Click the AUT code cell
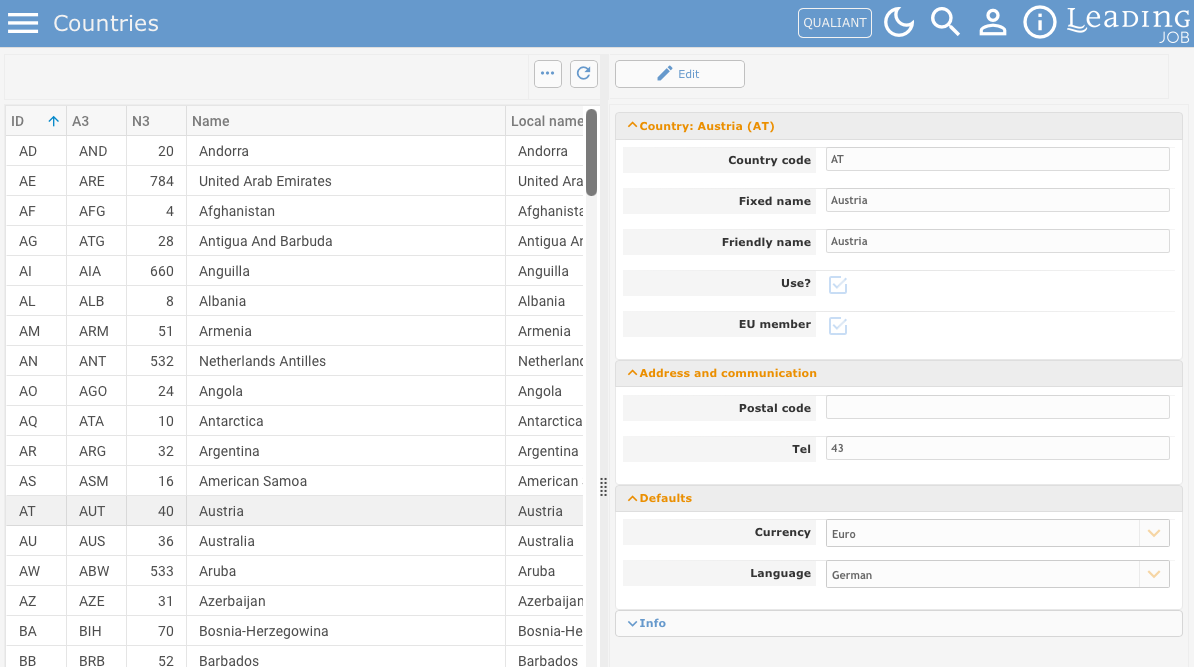The image size is (1194, 667). point(96,511)
